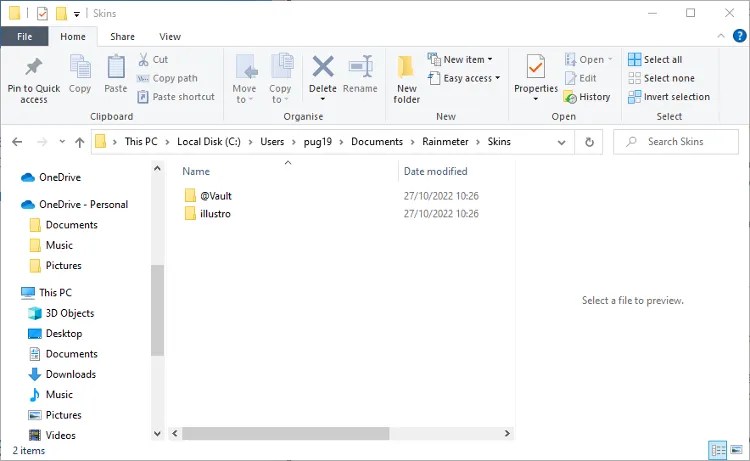This screenshot has width=750, height=461.
Task: Switch to Details view icon
Action: click(717, 450)
